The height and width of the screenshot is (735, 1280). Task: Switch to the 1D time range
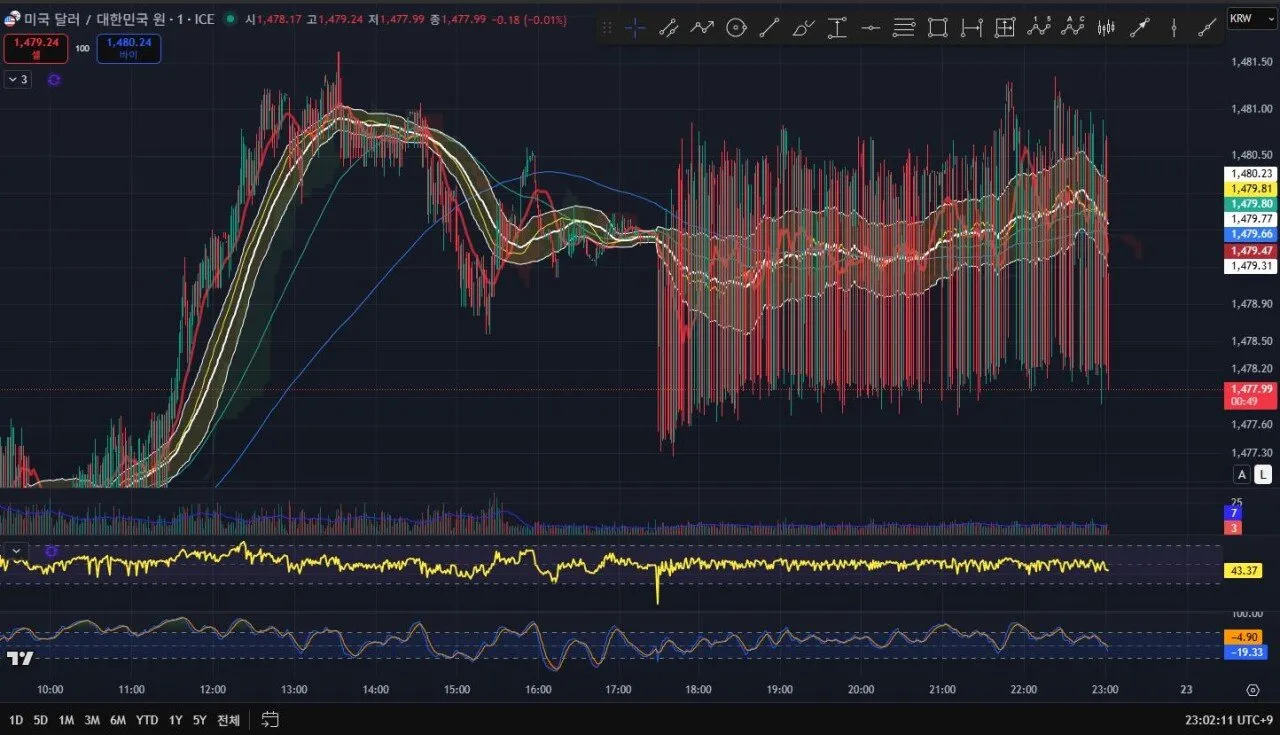pyautogui.click(x=16, y=720)
